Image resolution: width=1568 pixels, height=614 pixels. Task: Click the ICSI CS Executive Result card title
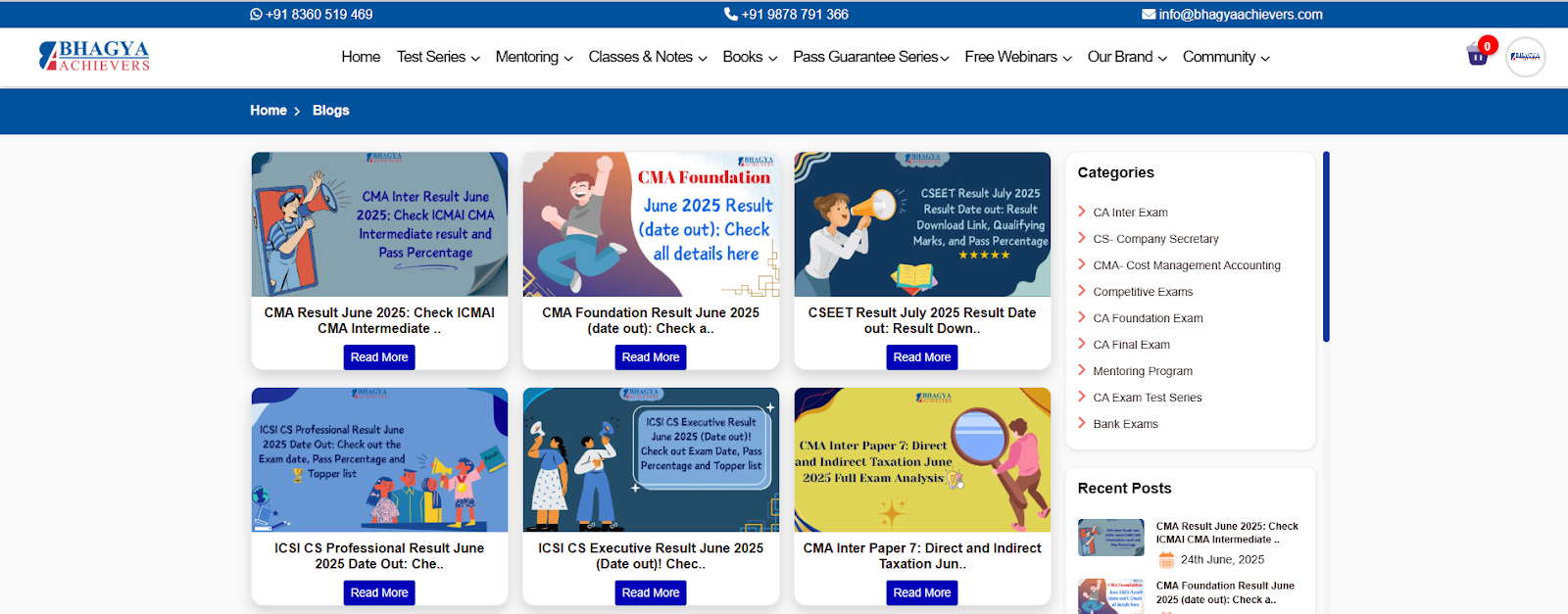651,556
